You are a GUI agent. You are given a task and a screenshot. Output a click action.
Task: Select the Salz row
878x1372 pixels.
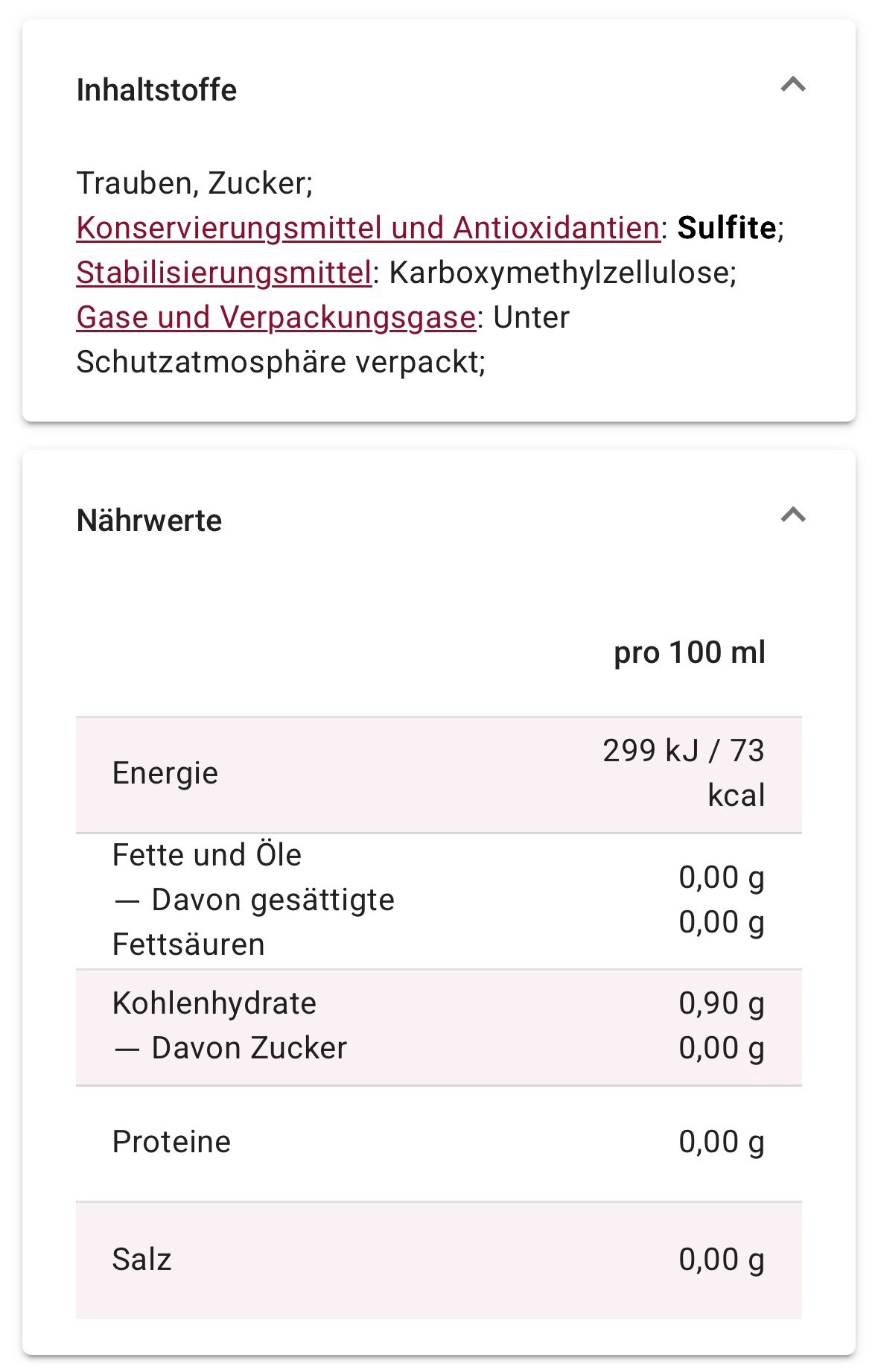pos(439,1260)
